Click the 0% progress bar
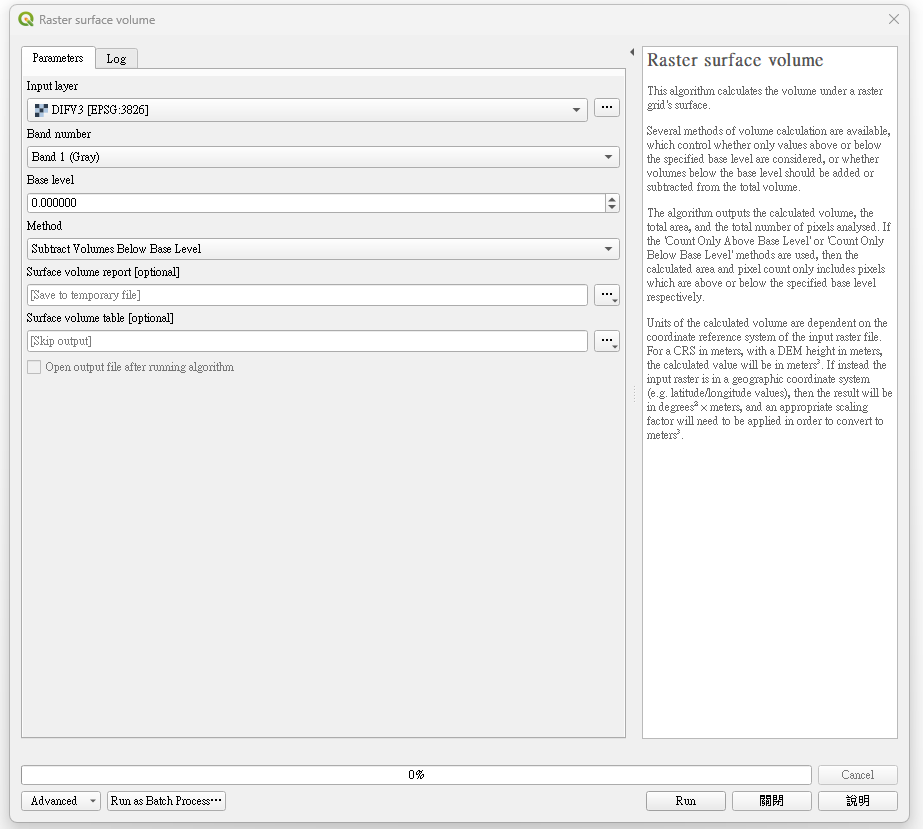This screenshot has height=829, width=923. (416, 775)
